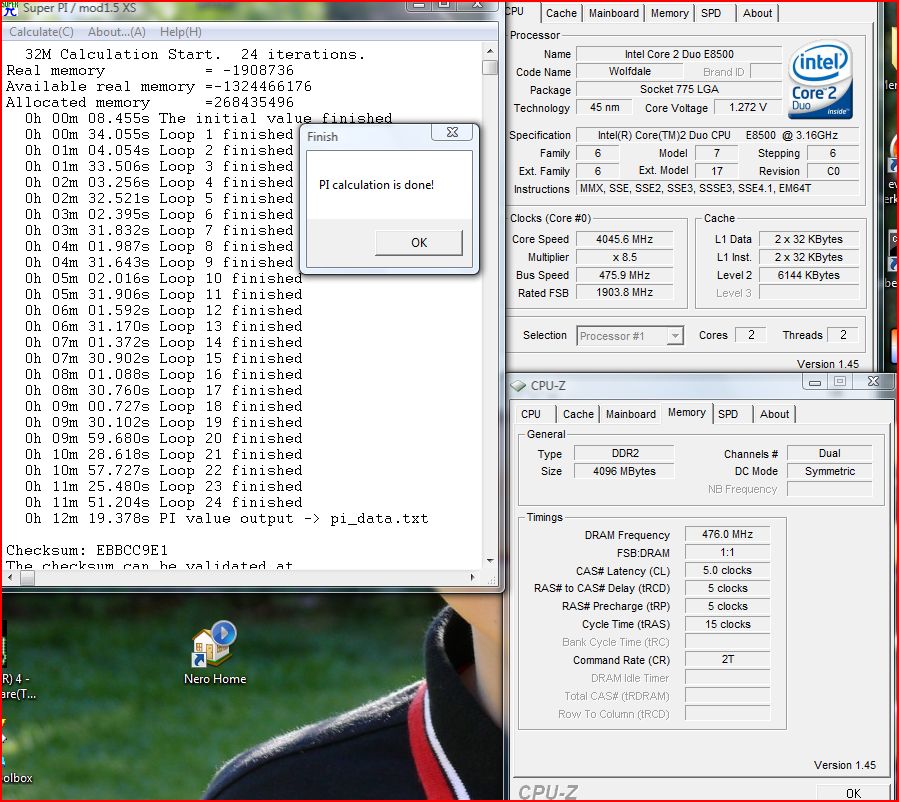This screenshot has height=802, width=899.
Task: Click Super PI horizontal scrollbar left arrow
Action: tap(10, 577)
